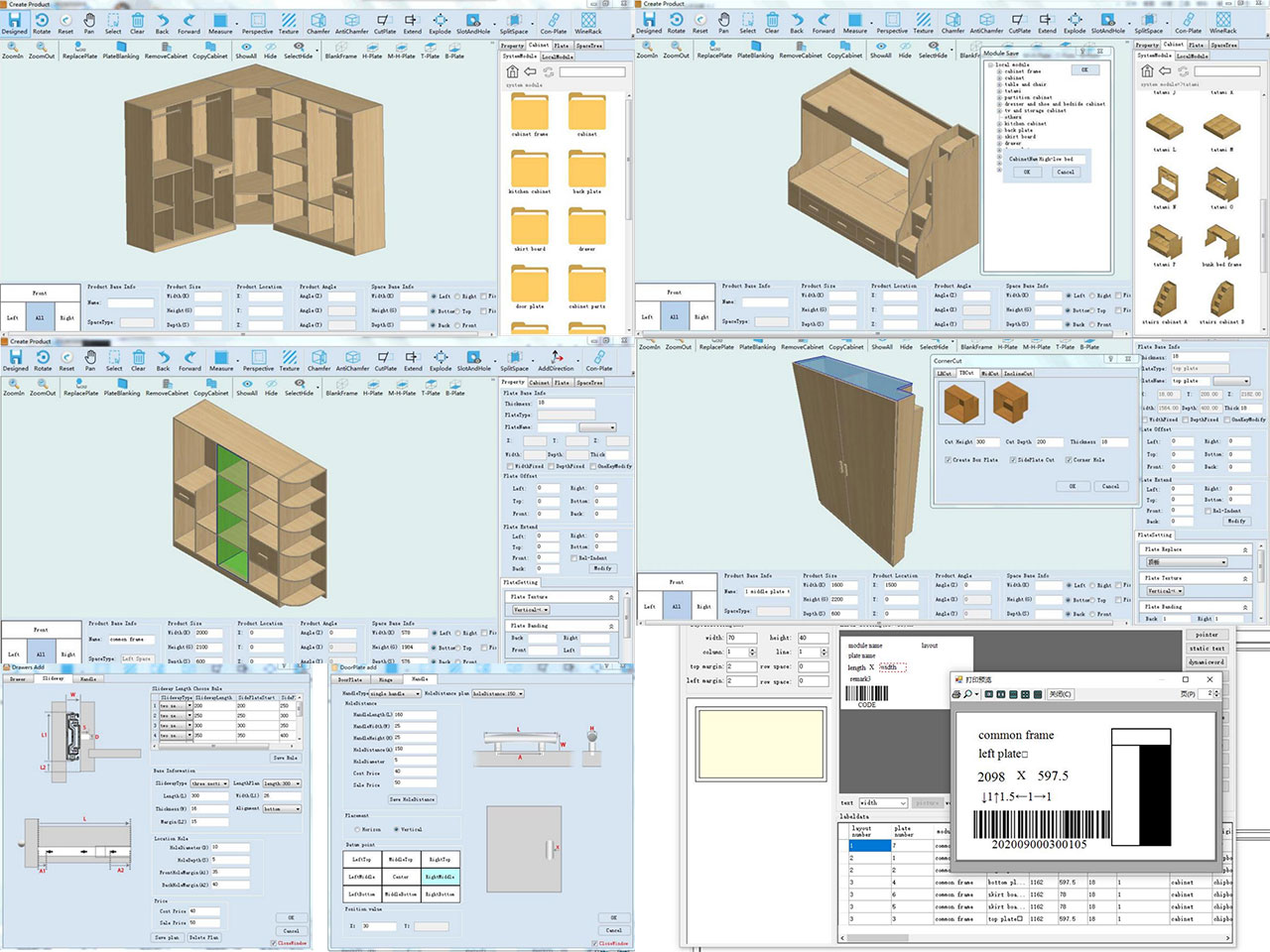Toggle SidePlate Cut checkbox in CornerCut dialog
Screen dimensions: 1270x952
pos(1013,460)
